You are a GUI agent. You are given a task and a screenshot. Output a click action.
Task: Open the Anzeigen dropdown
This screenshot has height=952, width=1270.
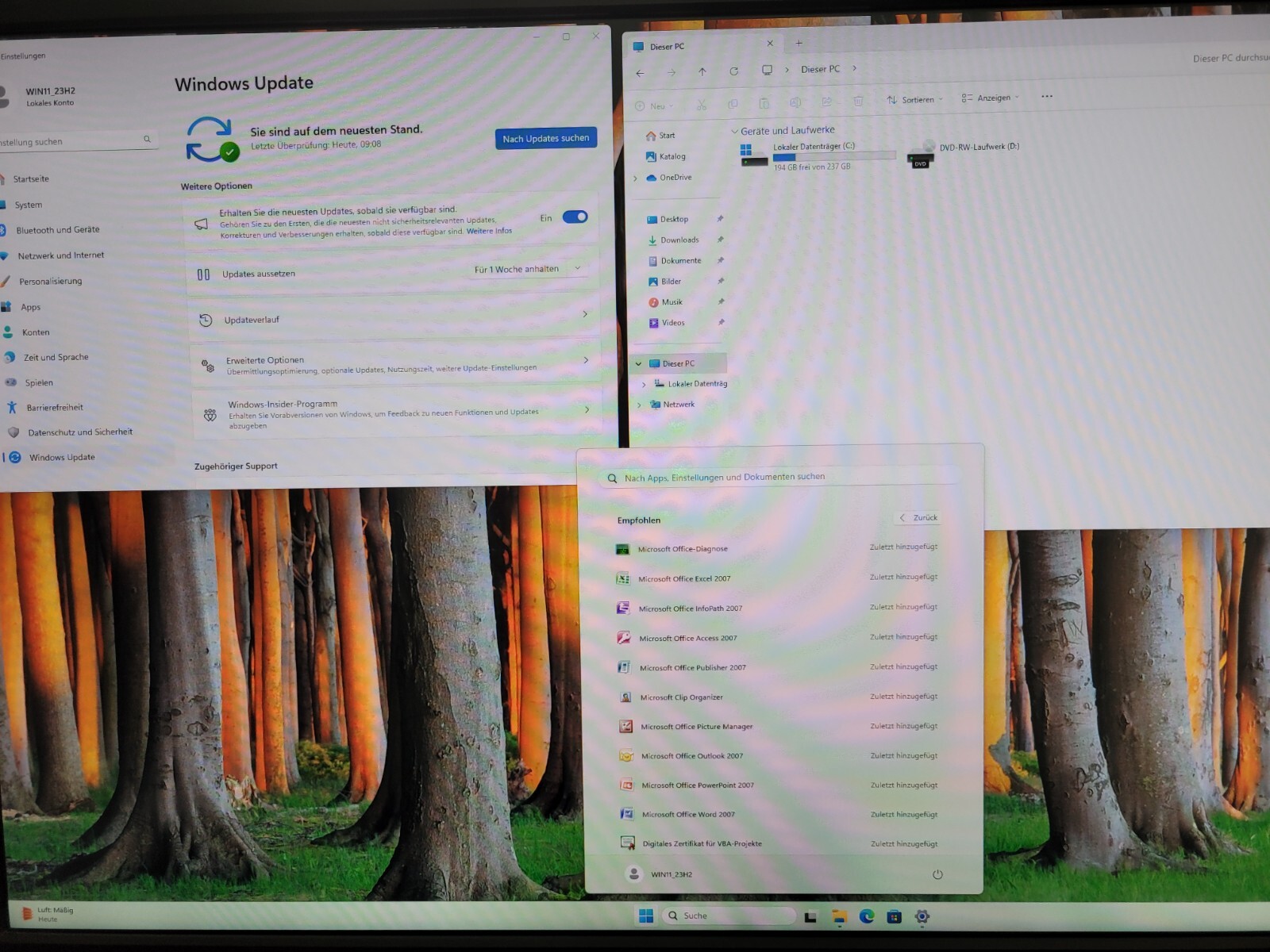[x=991, y=98]
